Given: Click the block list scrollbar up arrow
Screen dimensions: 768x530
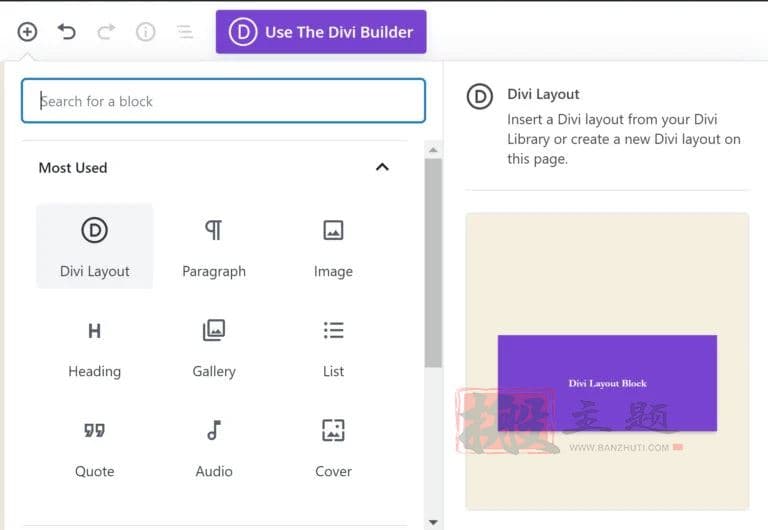Looking at the screenshot, I should [433, 150].
